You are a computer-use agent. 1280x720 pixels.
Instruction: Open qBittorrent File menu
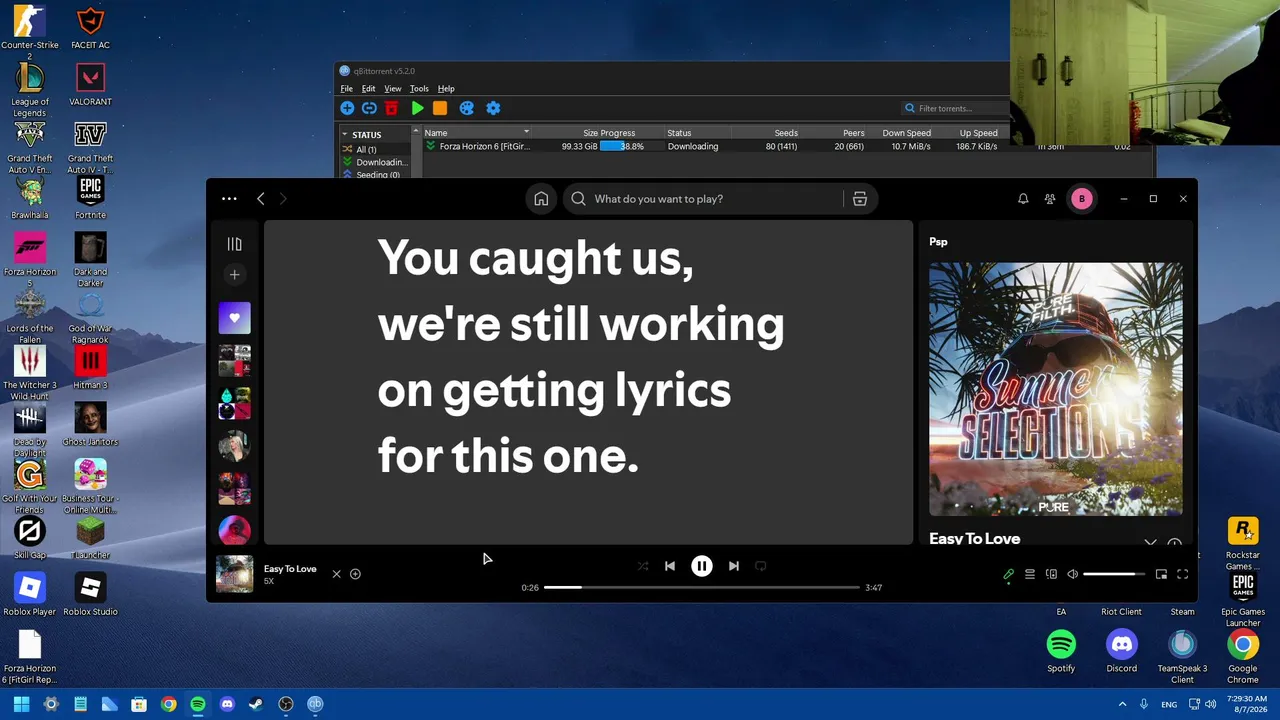[x=347, y=89]
